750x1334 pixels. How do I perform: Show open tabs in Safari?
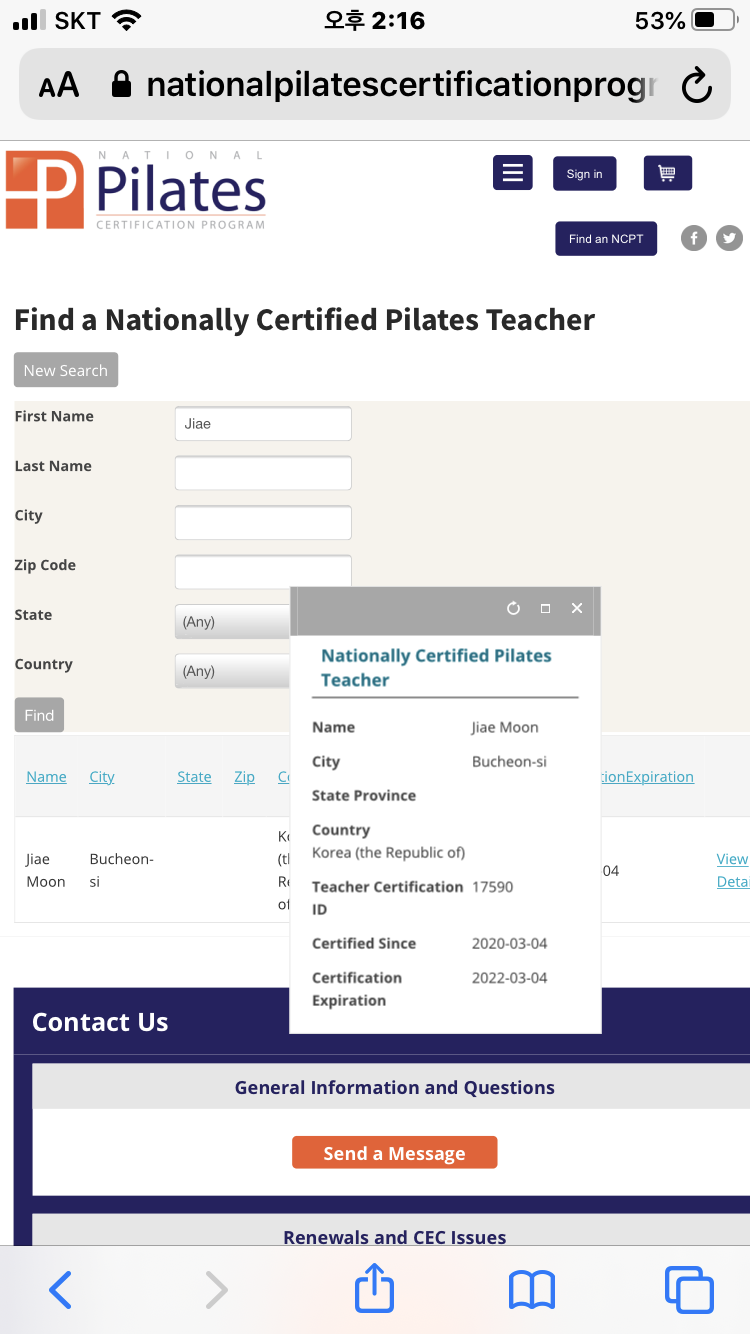tap(690, 1290)
